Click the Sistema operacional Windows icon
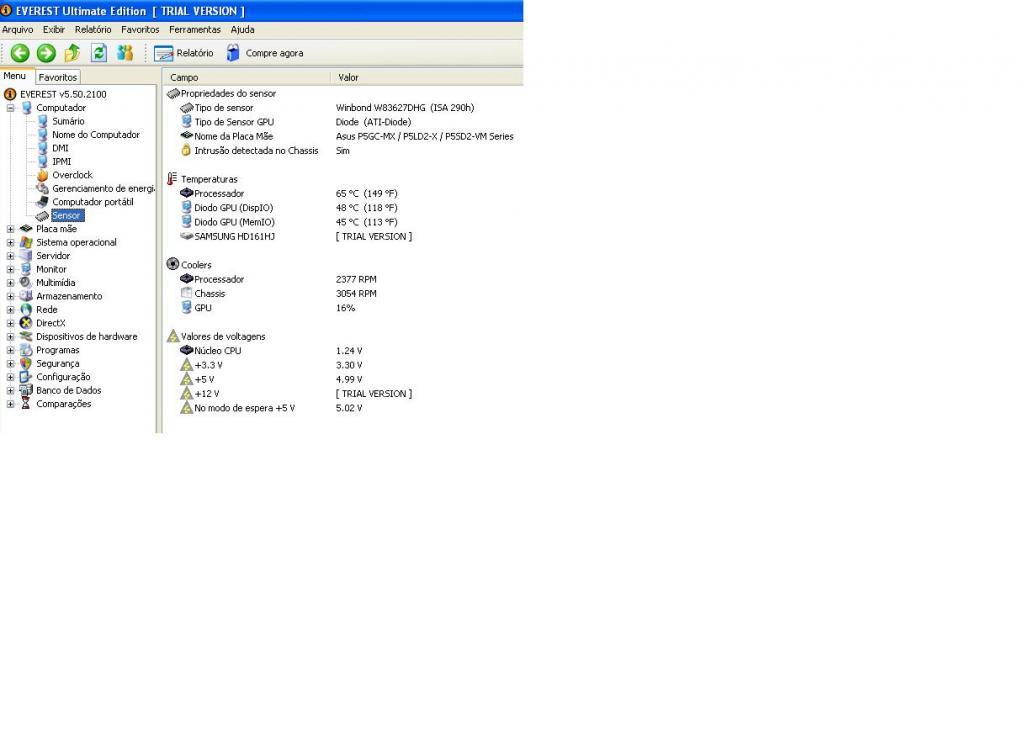 (x=26, y=242)
